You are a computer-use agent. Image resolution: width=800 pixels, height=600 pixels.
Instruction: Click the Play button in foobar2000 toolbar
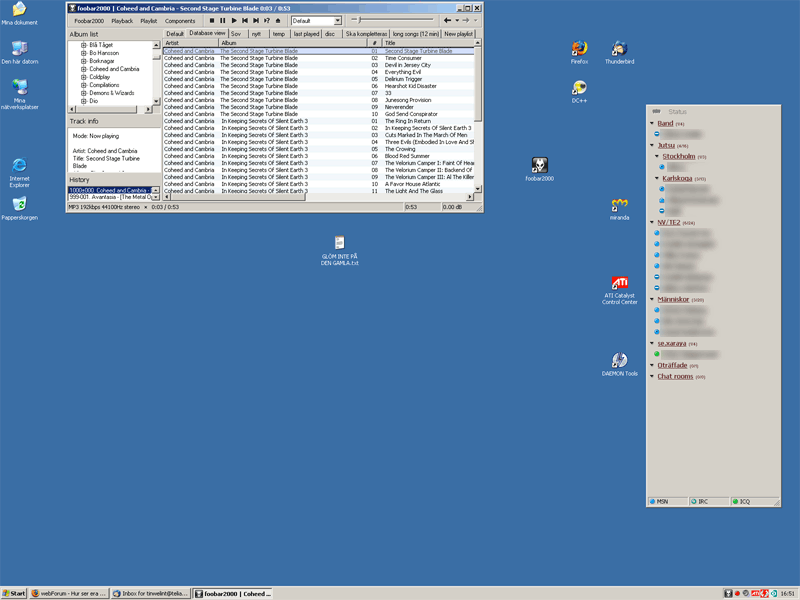[x=234, y=21]
